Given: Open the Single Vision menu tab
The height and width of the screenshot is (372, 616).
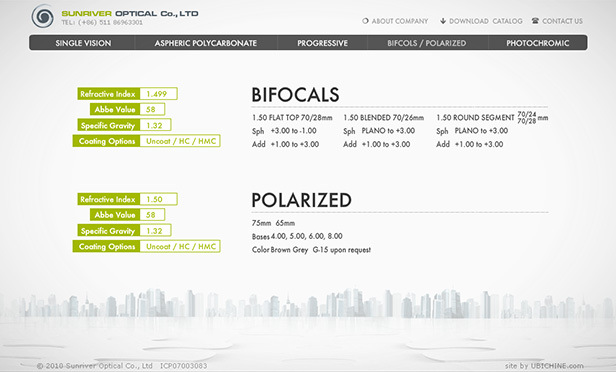Looking at the screenshot, I should pos(83,43).
